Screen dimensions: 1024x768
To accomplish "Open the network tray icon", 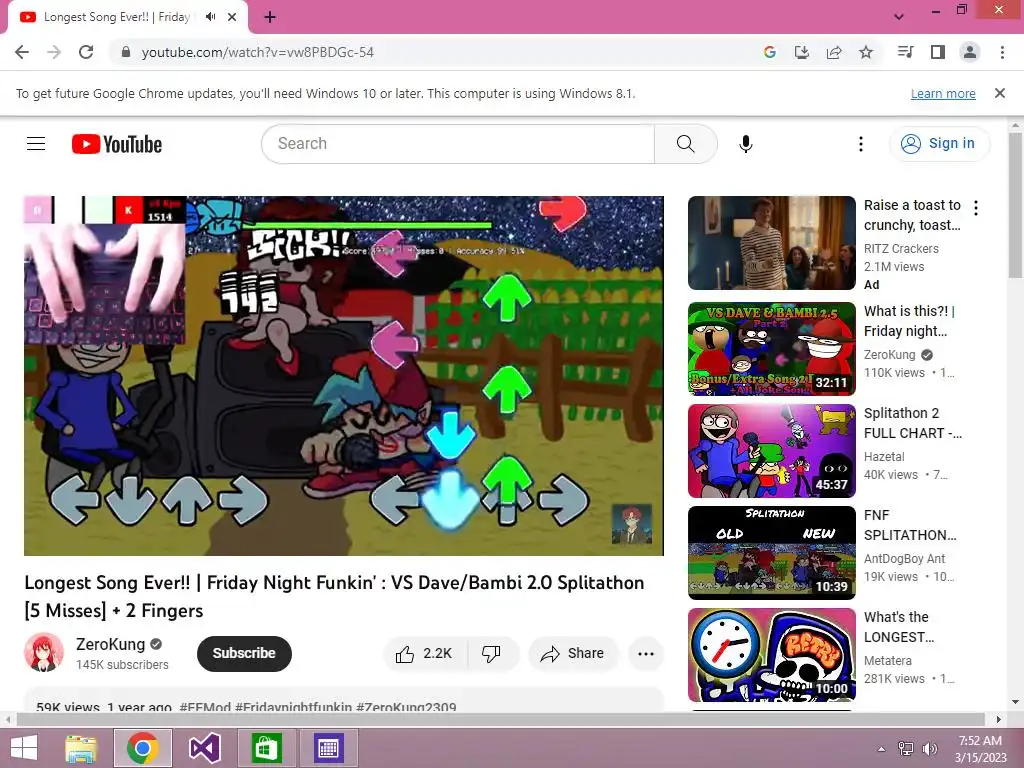I will pos(906,748).
